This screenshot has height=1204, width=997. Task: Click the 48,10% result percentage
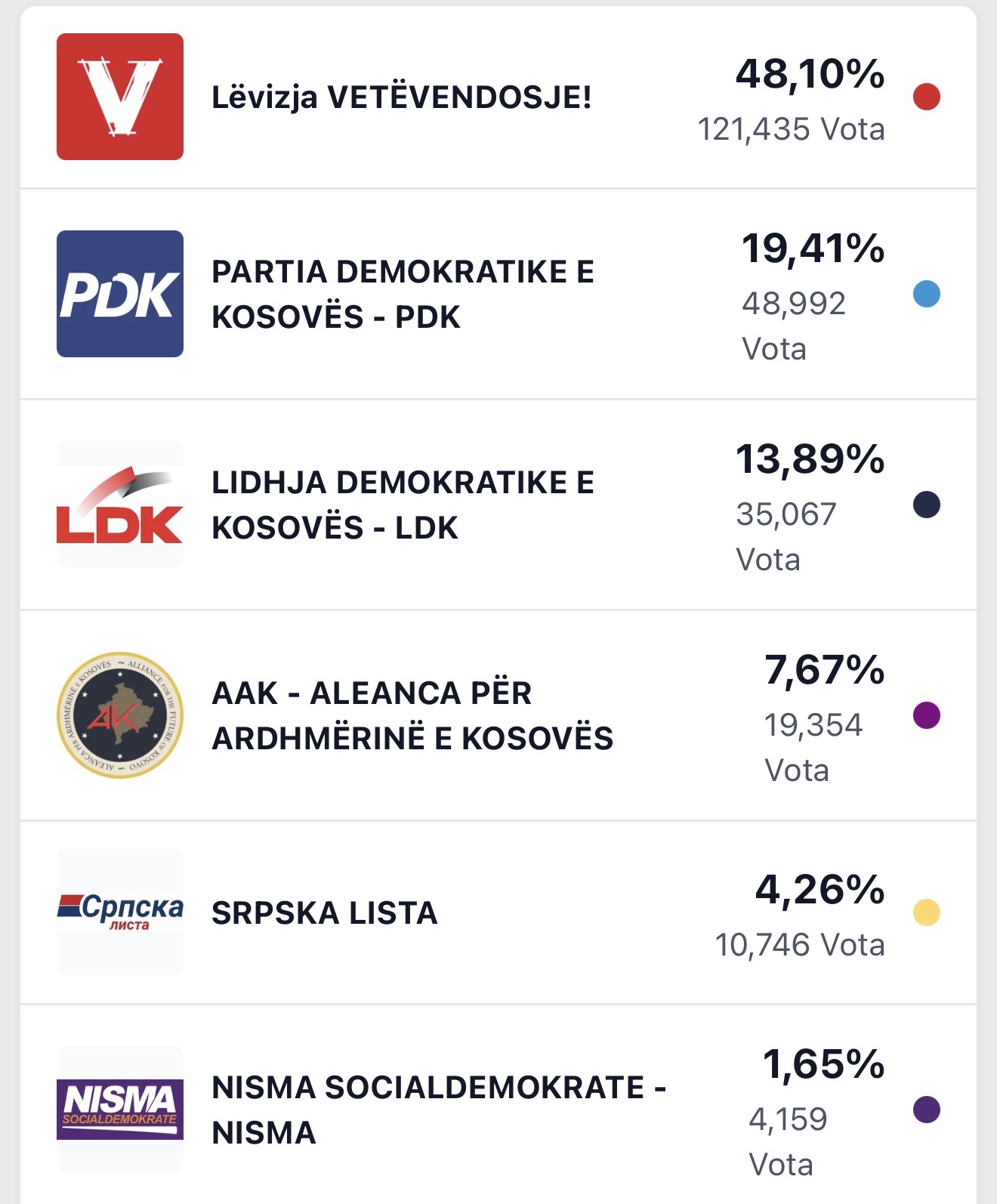click(810, 75)
